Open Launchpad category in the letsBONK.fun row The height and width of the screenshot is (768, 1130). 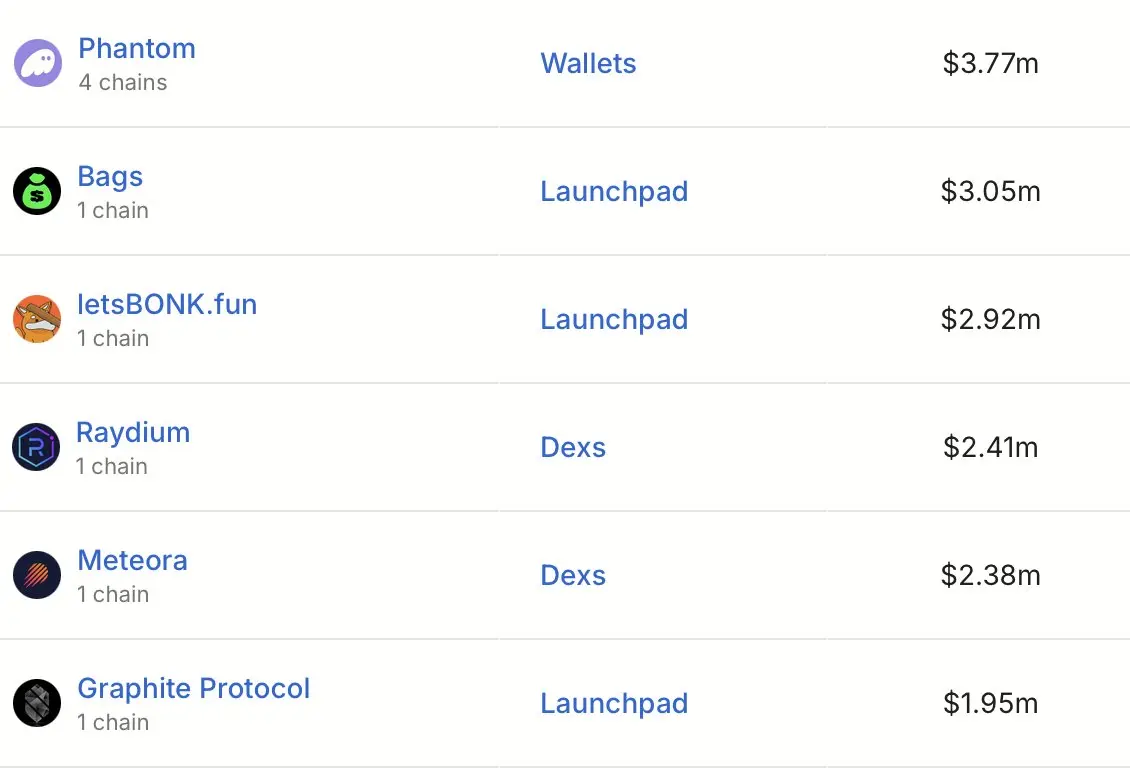(x=615, y=320)
